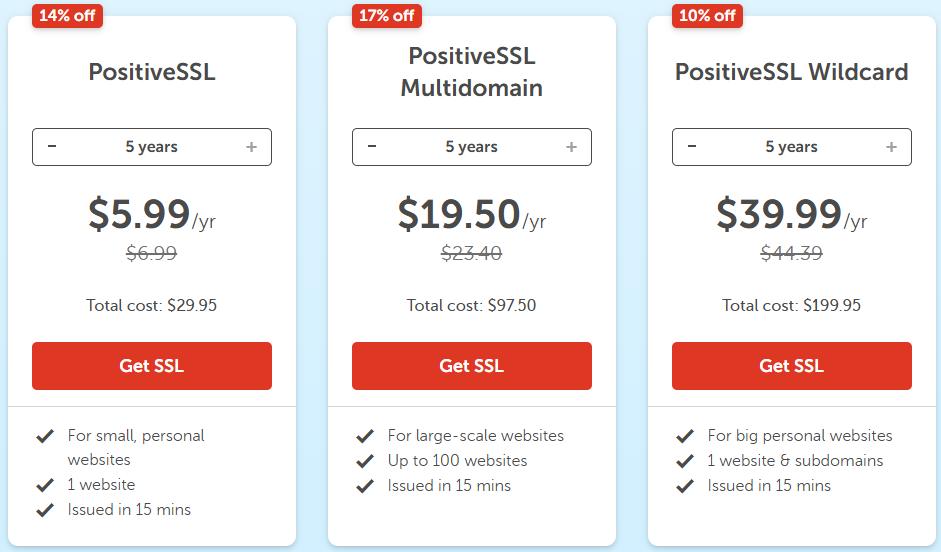Screen dimensions: 941x552
Task: Decrease years for PositiveSSL Wildcard
Action: pyautogui.click(x=692, y=147)
